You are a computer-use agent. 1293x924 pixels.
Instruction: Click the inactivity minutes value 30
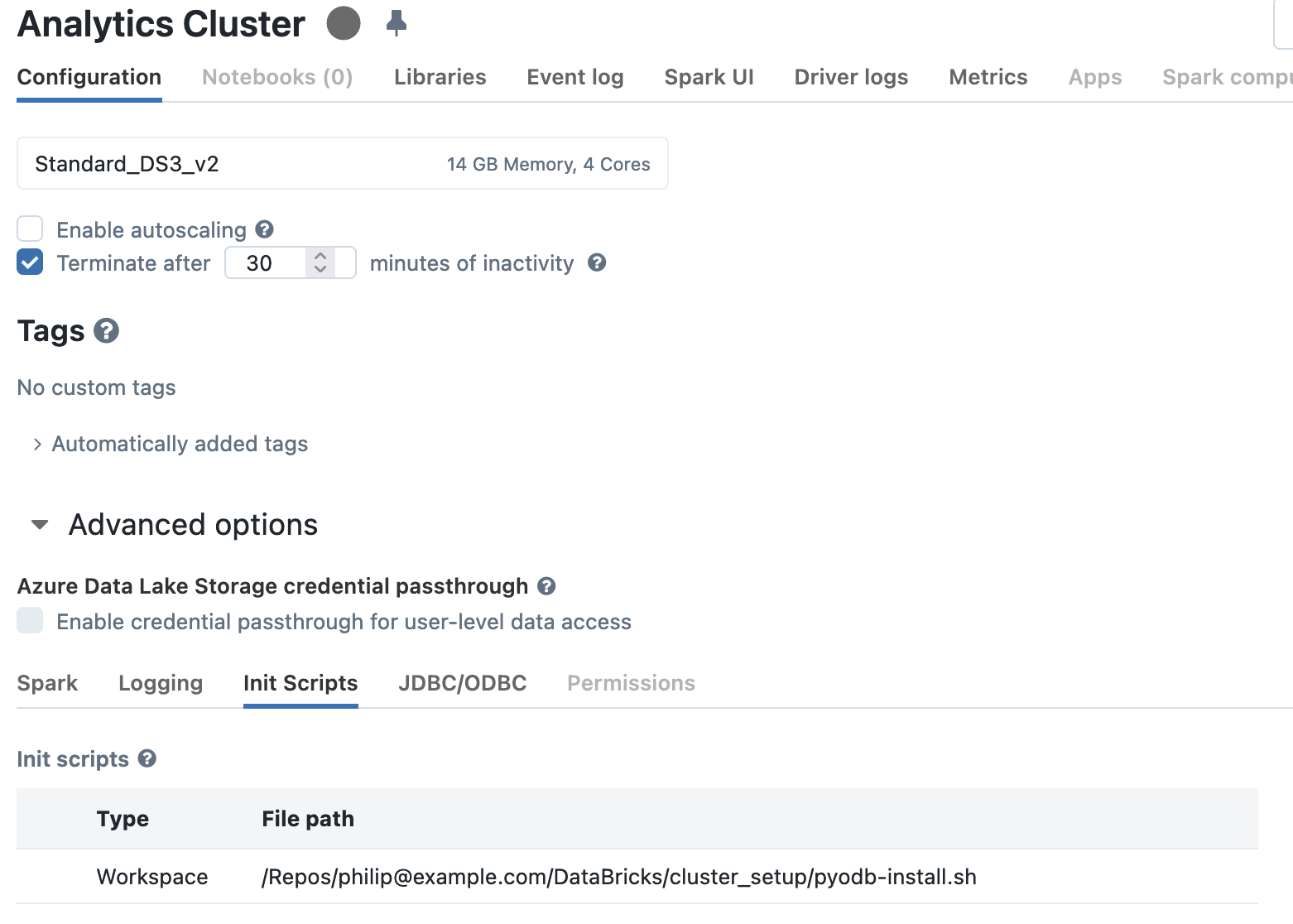pos(260,263)
